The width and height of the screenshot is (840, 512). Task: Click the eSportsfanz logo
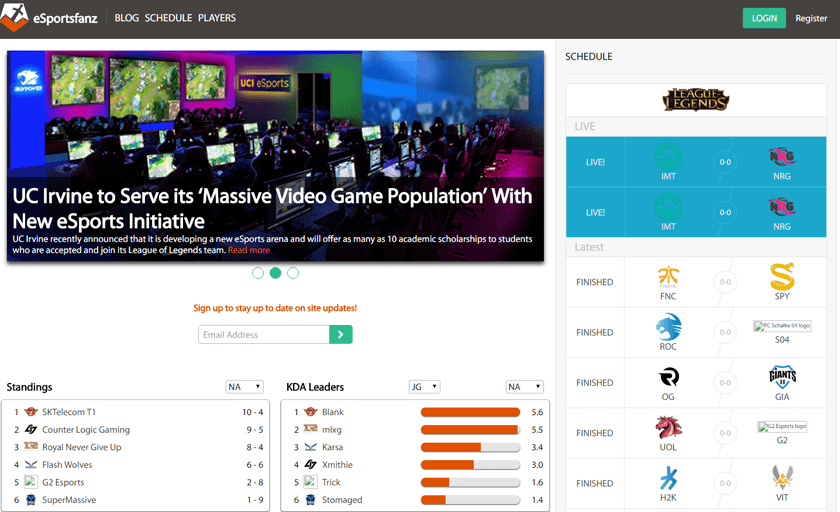tap(49, 18)
